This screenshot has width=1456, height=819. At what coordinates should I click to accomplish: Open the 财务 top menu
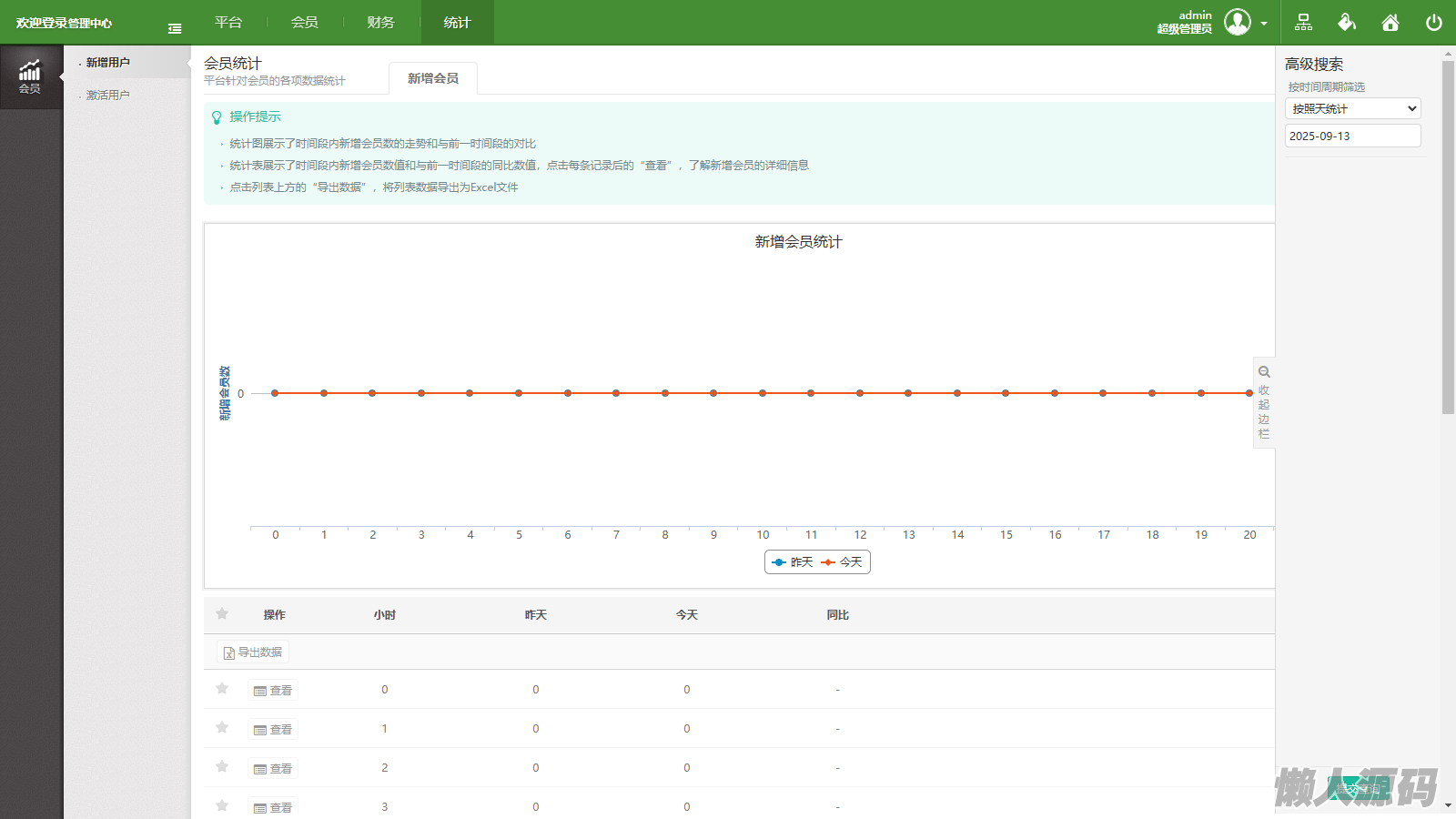pyautogui.click(x=380, y=23)
